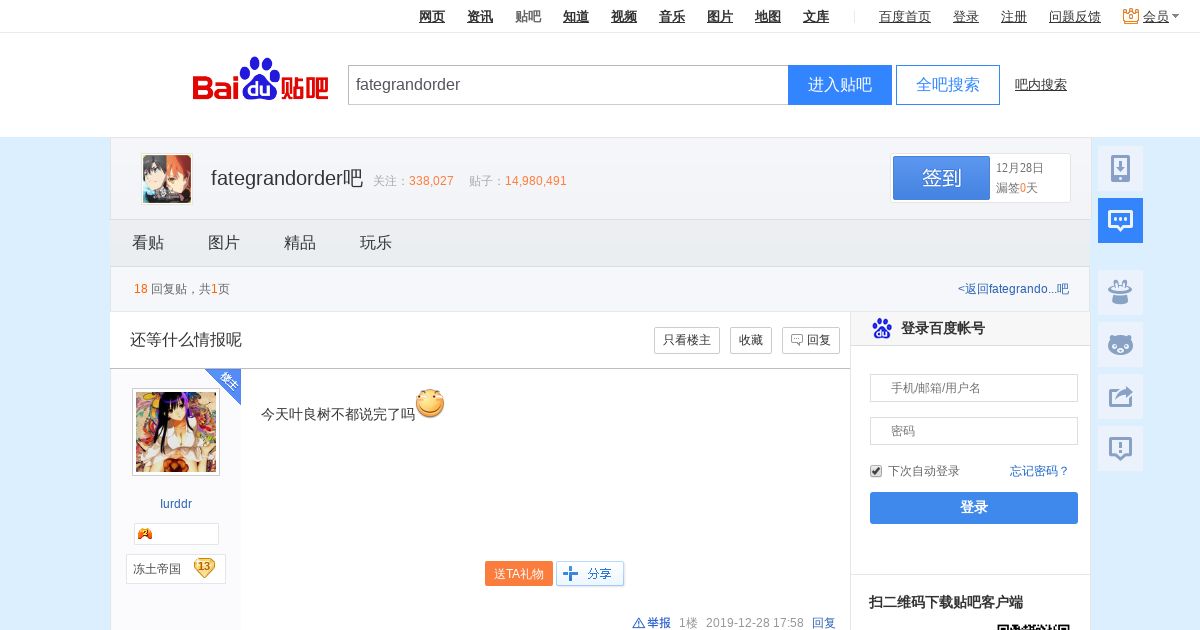
Task: Open the 视频 top navigation link
Action: click(624, 16)
